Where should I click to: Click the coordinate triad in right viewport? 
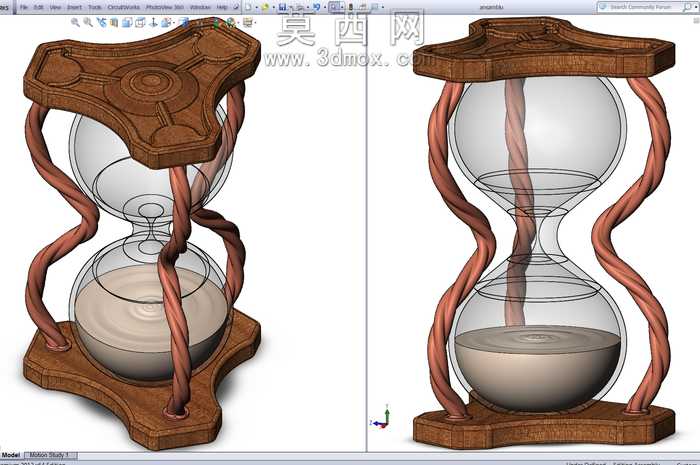(381, 416)
